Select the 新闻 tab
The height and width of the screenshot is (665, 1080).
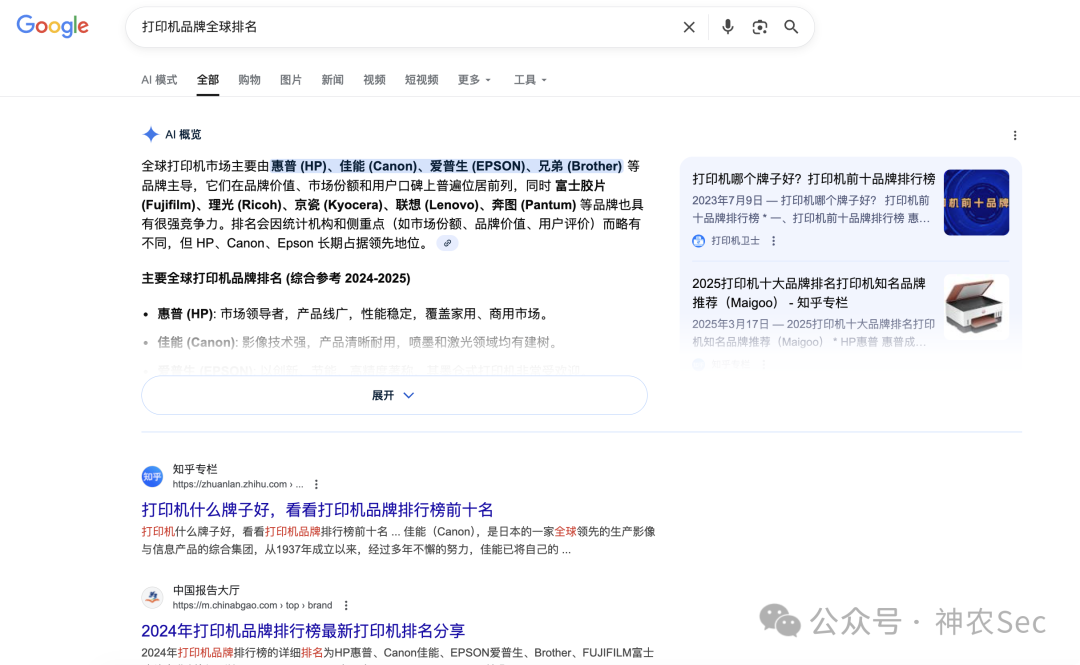pyautogui.click(x=332, y=79)
